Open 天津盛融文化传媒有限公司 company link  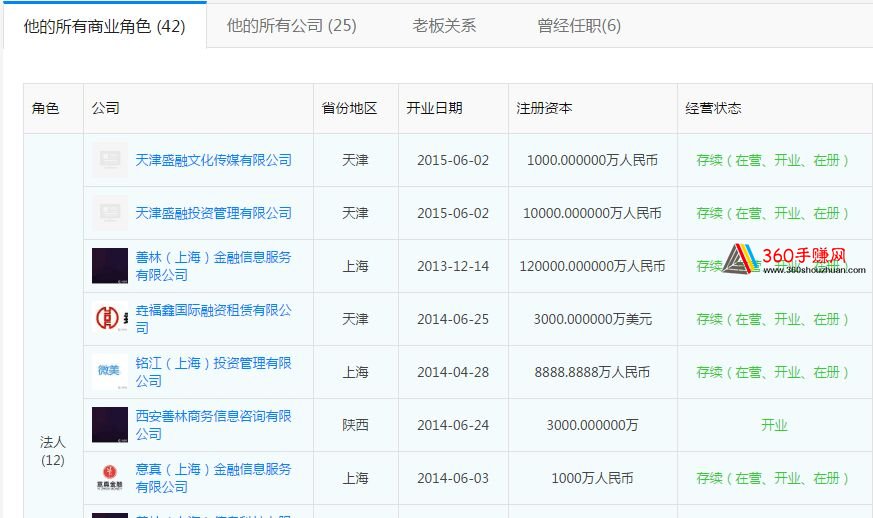(x=214, y=160)
